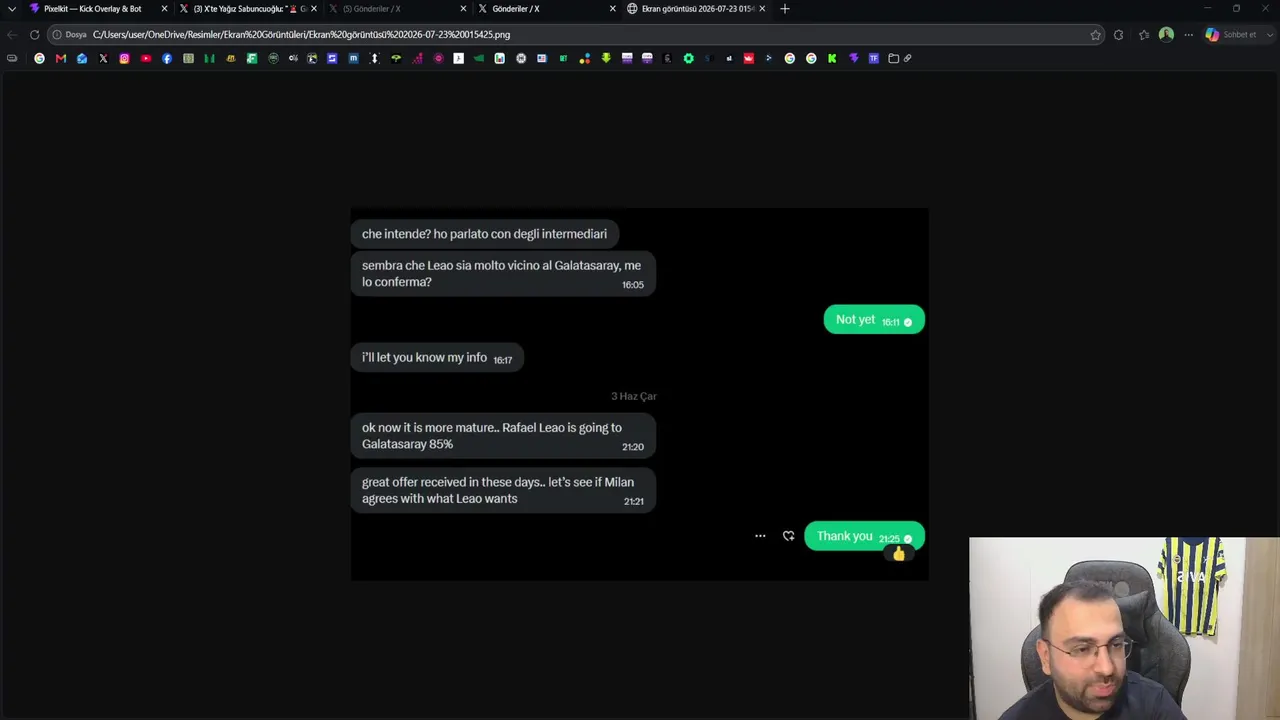Open the YouTube bookmark icon
This screenshot has height=720, width=1280.
(146, 58)
